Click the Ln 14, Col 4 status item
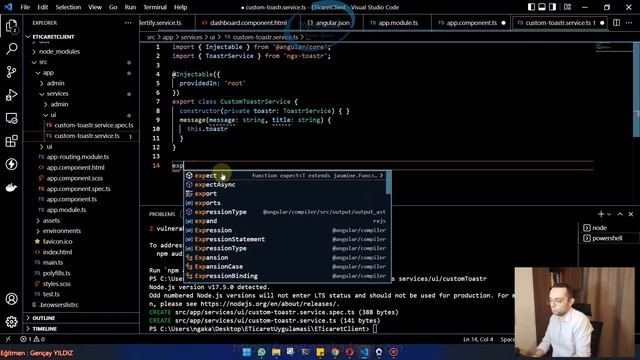Screen dimensions: 640x360 click(x=478, y=339)
